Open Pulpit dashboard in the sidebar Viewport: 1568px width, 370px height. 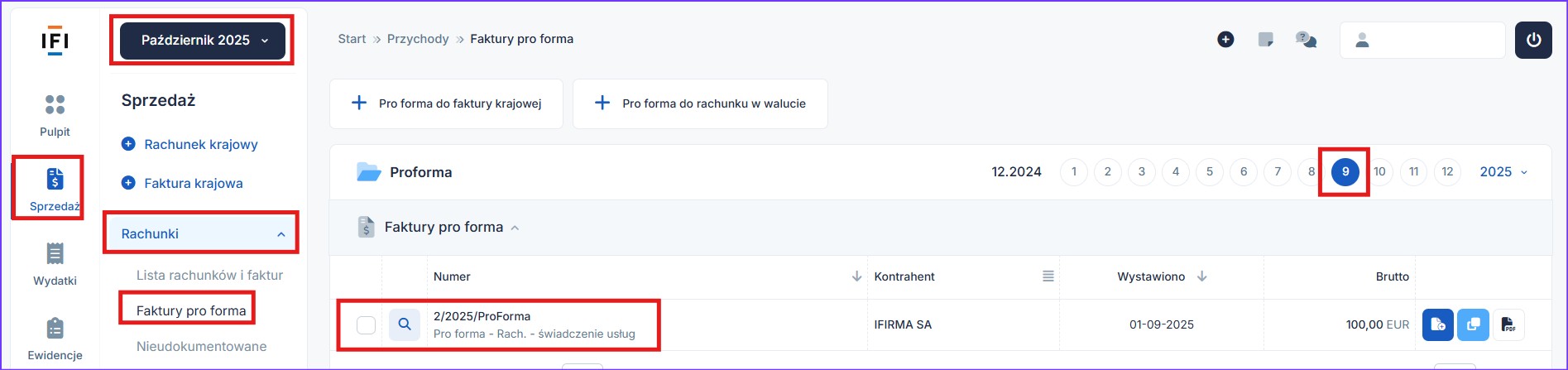(x=55, y=115)
